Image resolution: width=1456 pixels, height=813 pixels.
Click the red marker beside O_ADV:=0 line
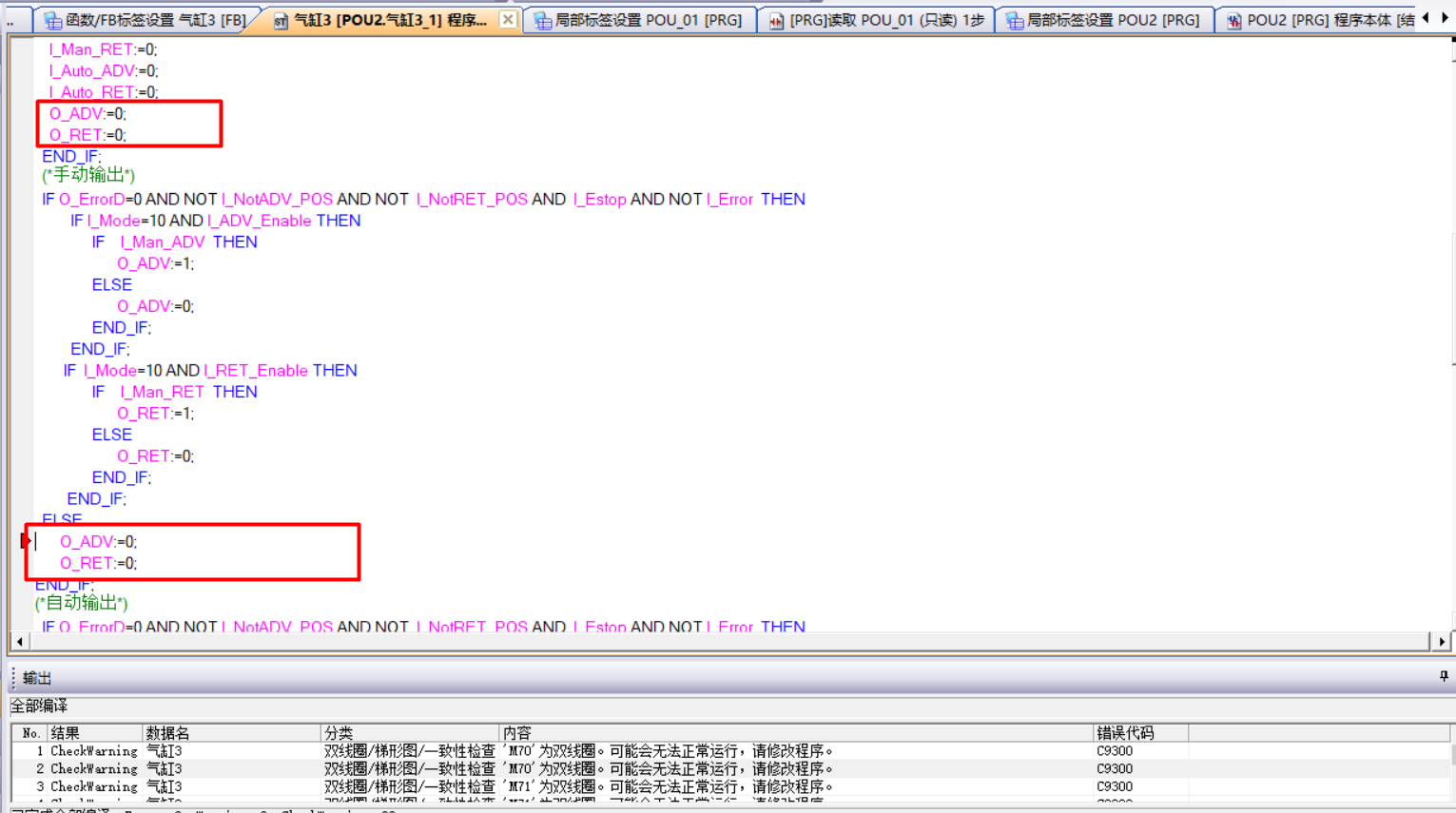tap(25, 541)
